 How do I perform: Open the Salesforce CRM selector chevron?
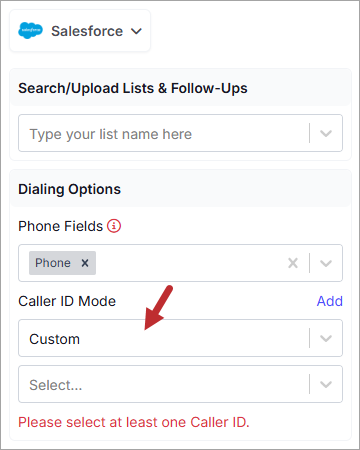coord(136,31)
